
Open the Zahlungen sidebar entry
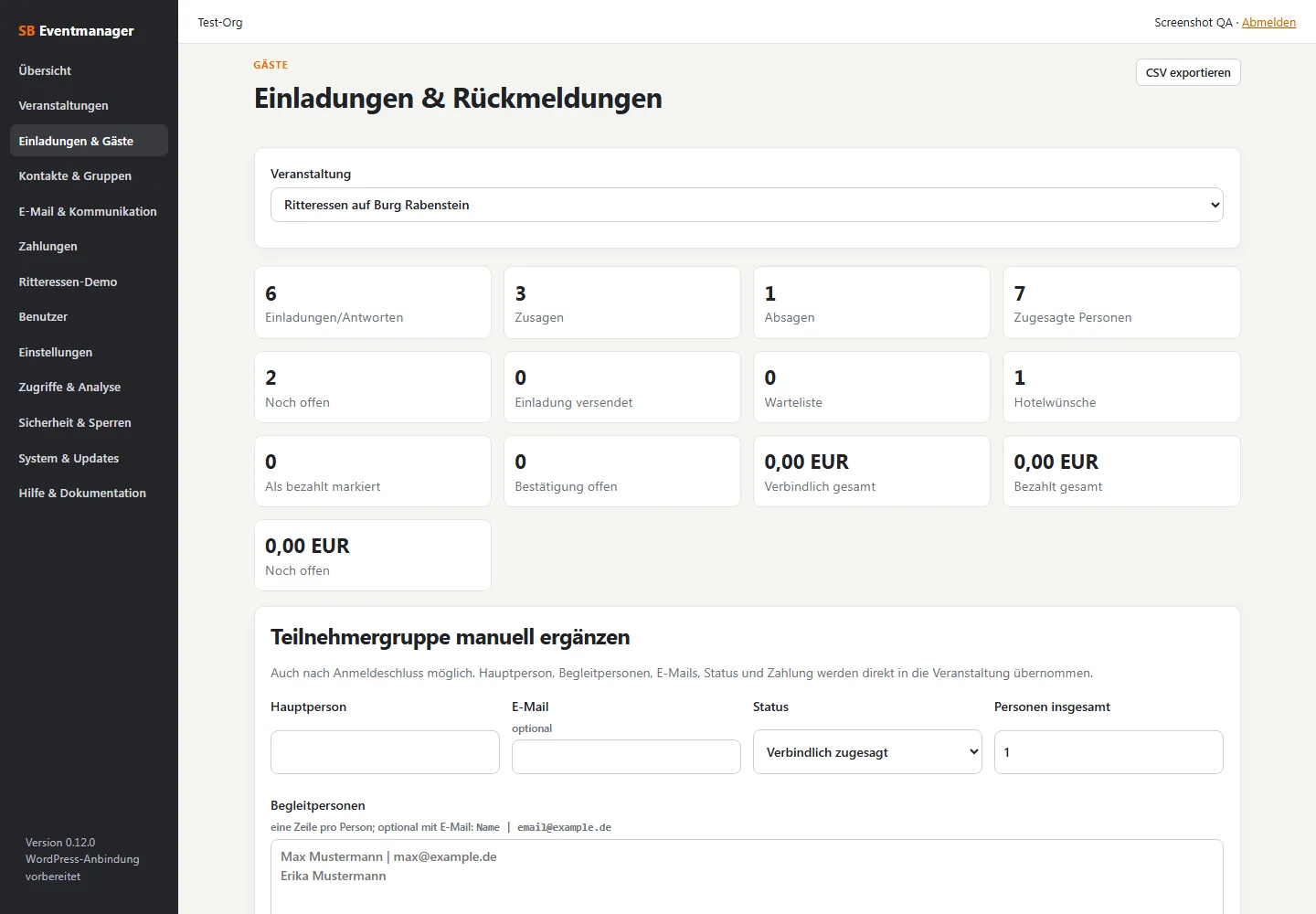(x=89, y=247)
